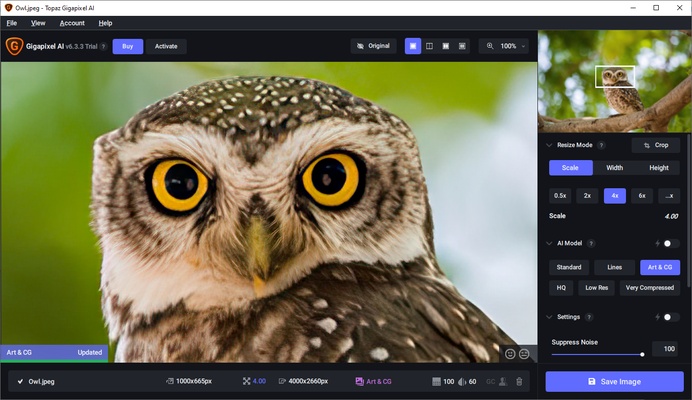Viewport: 692px width, 400px height.
Task: Select the Lines AI model
Action: coord(614,267)
